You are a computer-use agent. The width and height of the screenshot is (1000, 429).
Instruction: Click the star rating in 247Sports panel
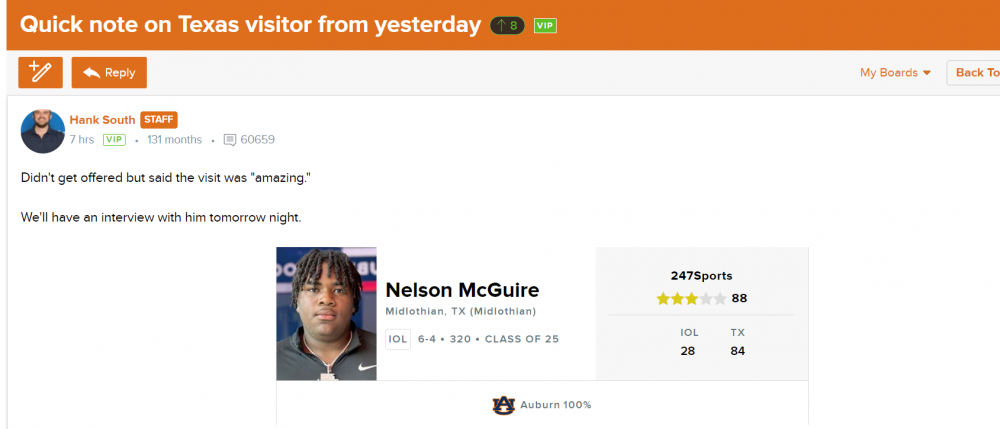tap(691, 298)
